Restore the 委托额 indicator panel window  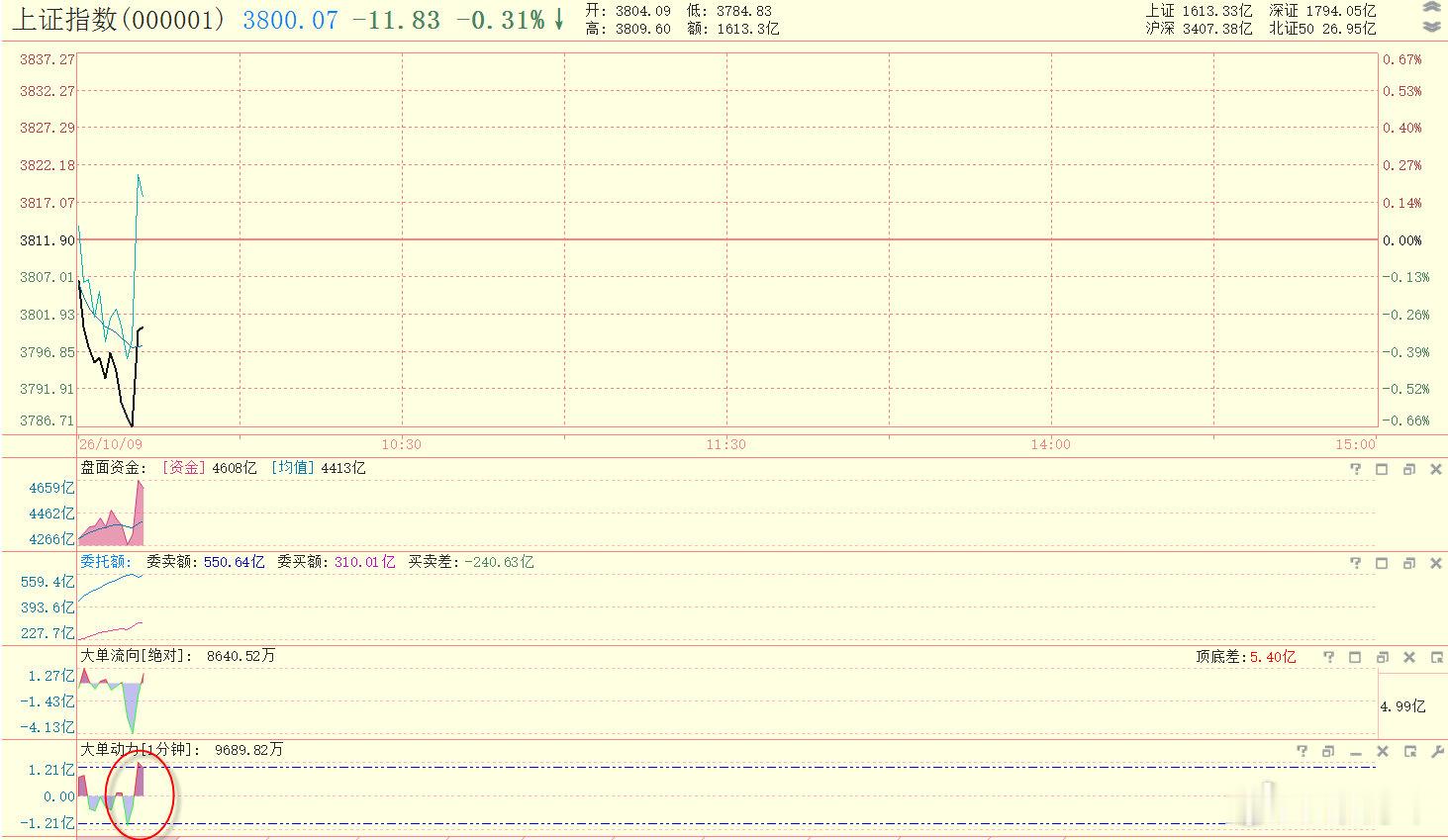pos(1409,563)
